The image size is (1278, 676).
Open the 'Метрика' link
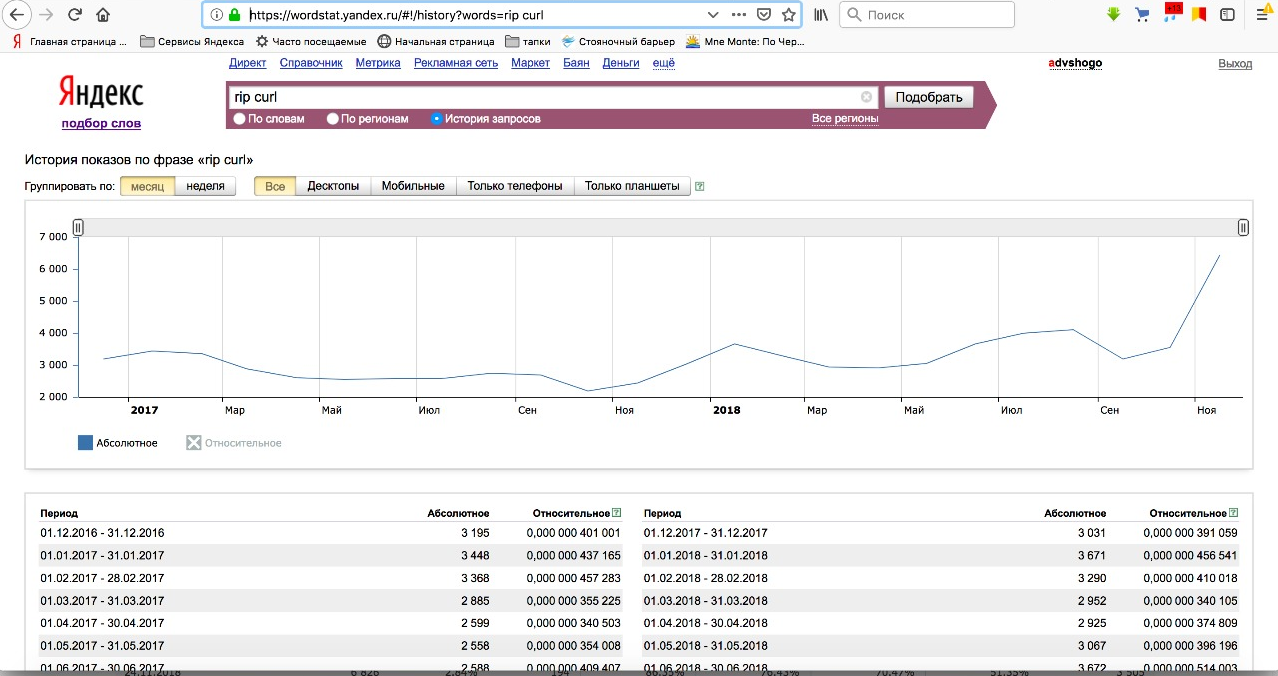coord(378,63)
